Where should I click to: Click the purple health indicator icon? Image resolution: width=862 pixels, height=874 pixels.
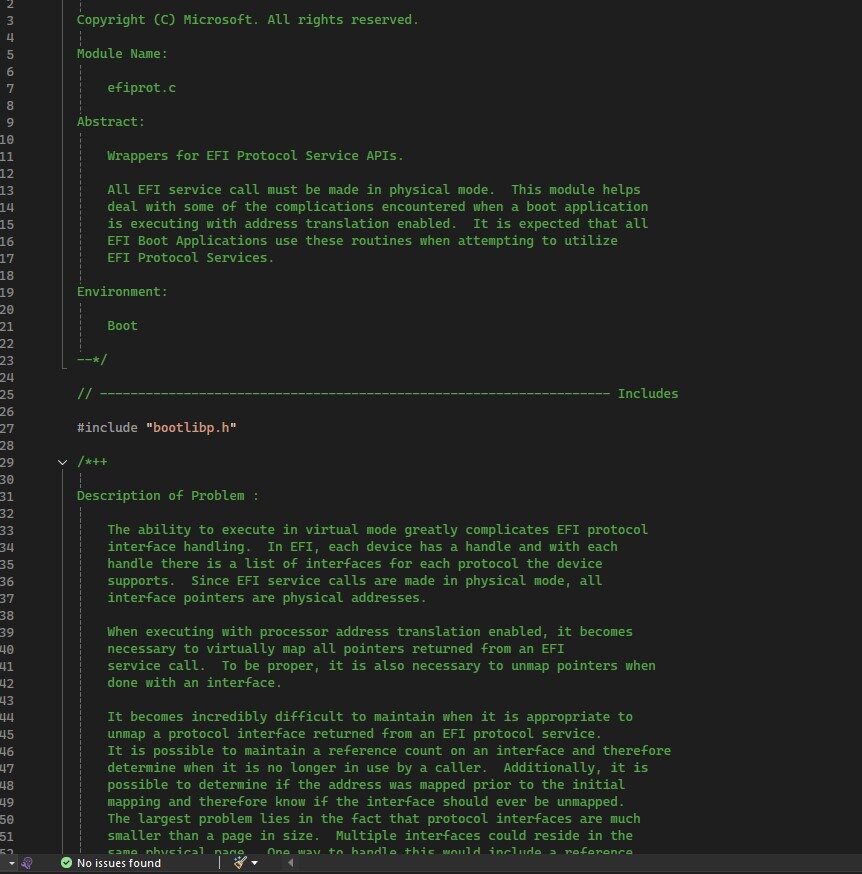coord(27,863)
